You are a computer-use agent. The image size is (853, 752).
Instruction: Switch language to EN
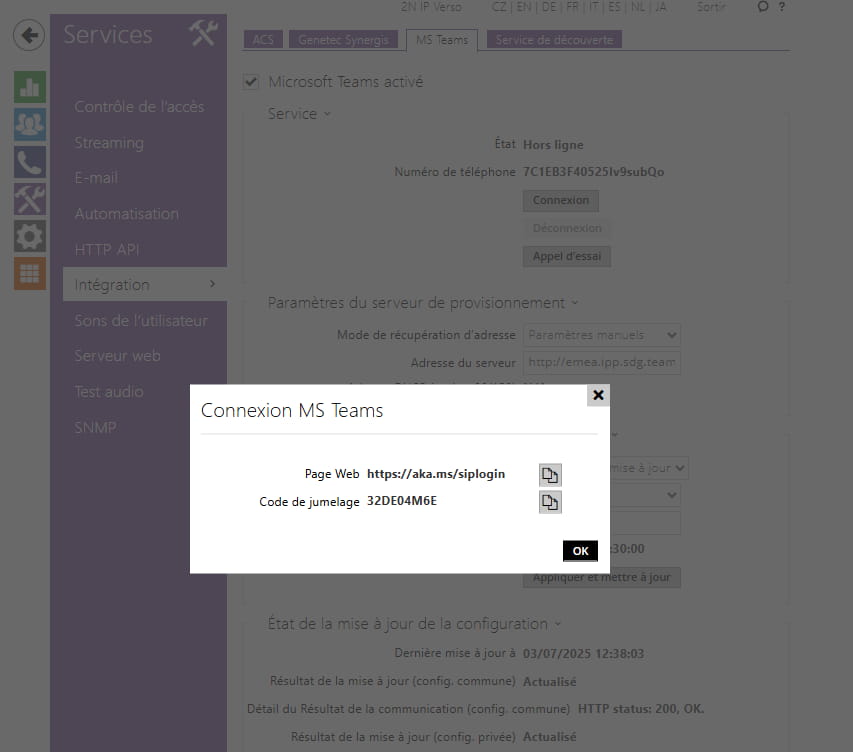524,7
